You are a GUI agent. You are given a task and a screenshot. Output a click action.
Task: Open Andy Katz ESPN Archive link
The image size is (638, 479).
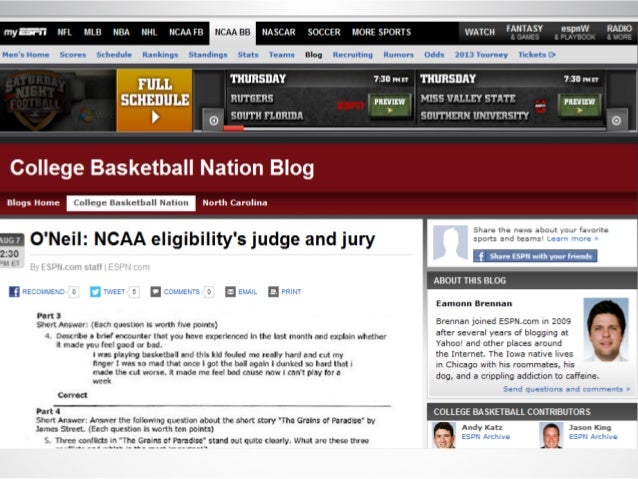486,437
